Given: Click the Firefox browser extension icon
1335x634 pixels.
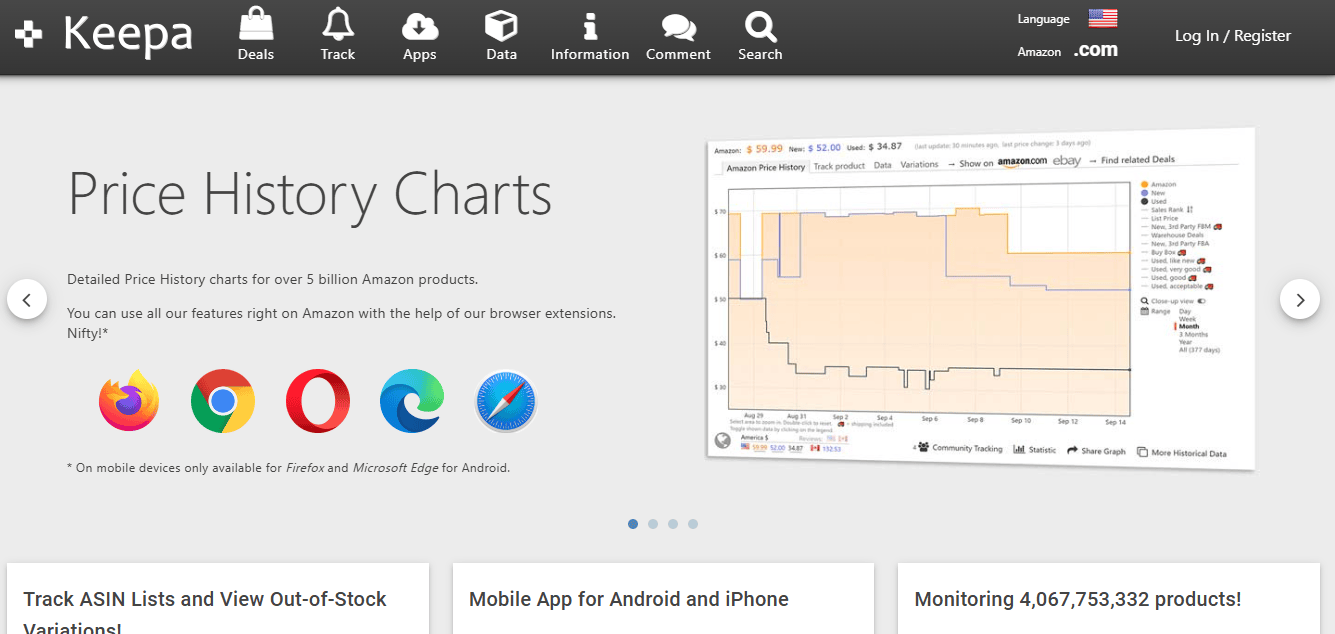Looking at the screenshot, I should point(129,401).
